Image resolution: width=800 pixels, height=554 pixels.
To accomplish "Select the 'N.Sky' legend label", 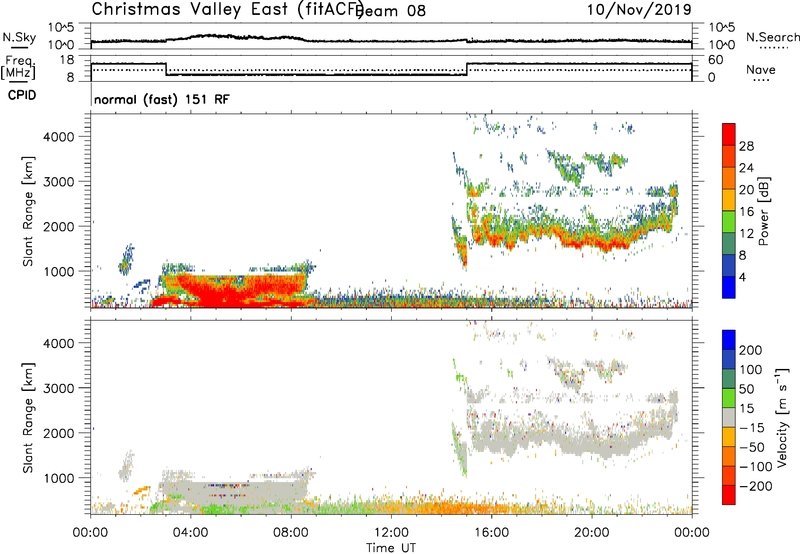I will pyautogui.click(x=19, y=37).
